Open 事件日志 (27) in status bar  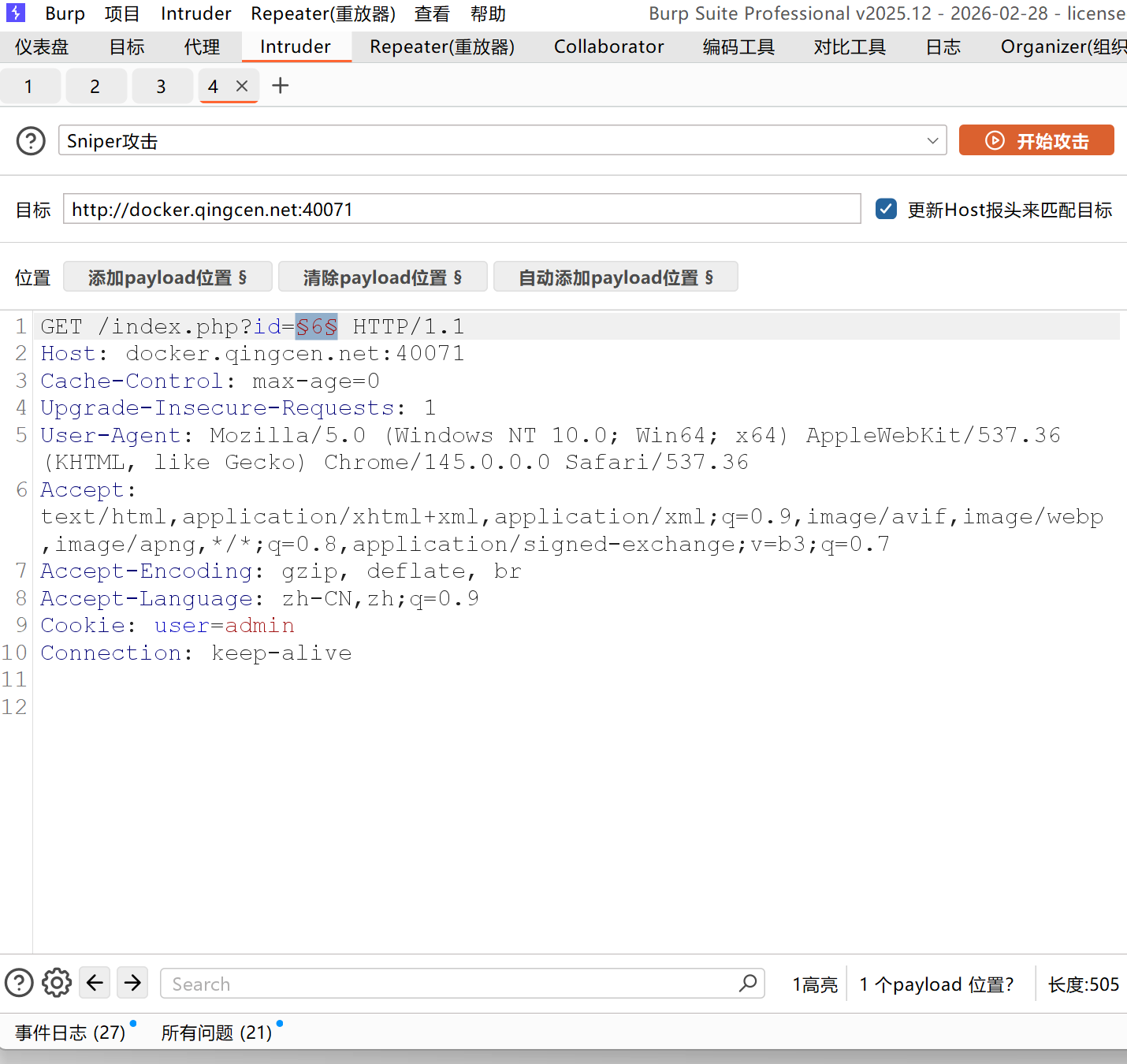(70, 1032)
